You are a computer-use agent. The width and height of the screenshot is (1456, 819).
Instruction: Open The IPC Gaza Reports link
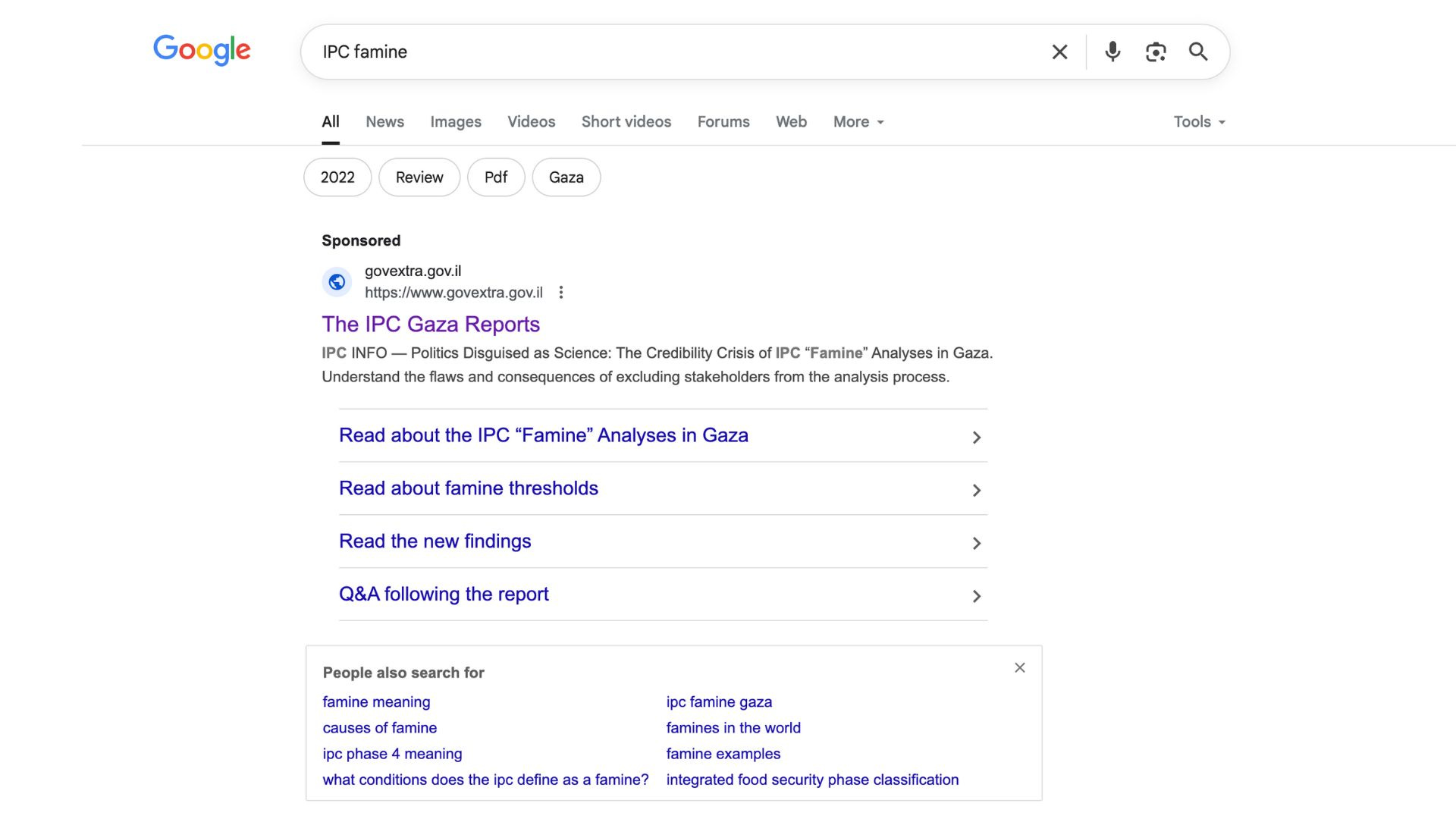[x=430, y=325]
